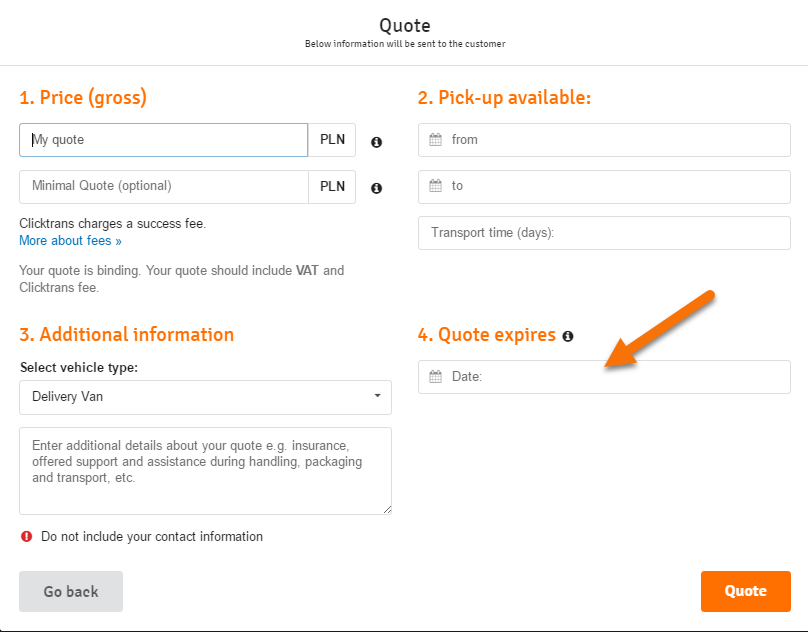The image size is (808, 632).
Task: Open the 'More about fees' link
Action: 70,241
